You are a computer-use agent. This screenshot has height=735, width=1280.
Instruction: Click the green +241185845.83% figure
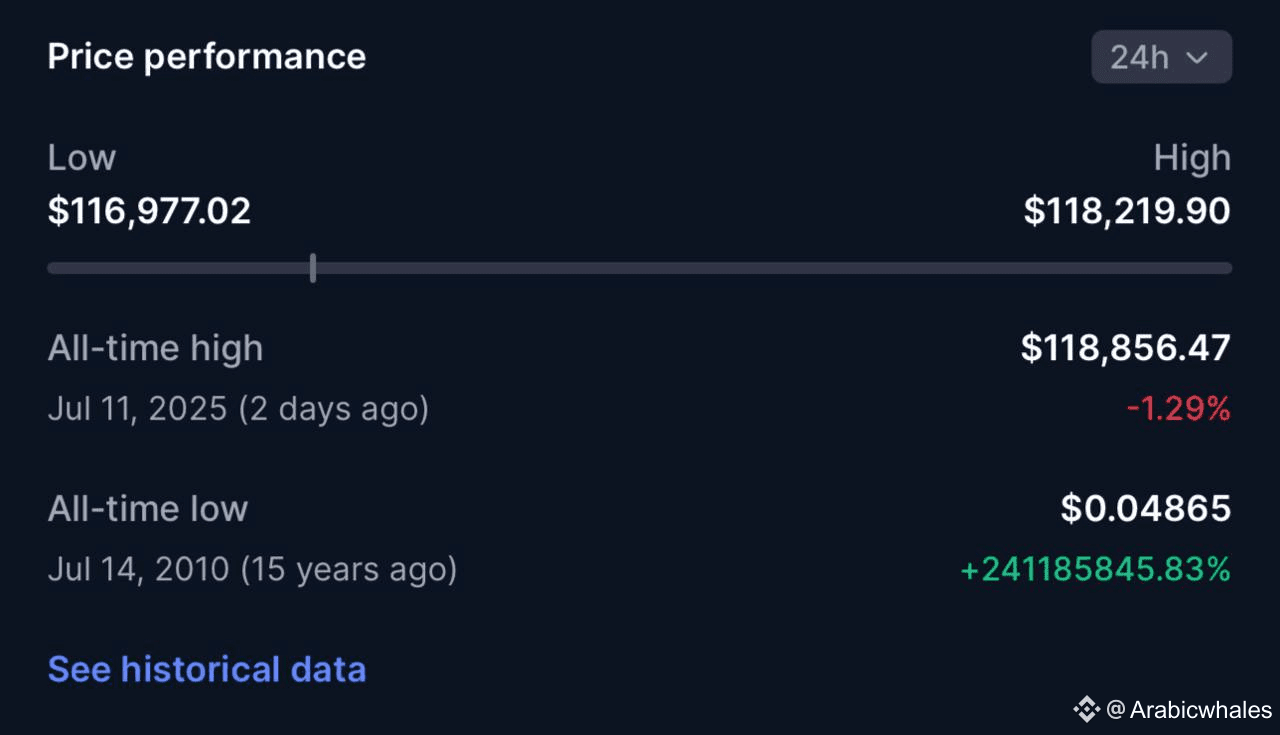coord(1095,569)
